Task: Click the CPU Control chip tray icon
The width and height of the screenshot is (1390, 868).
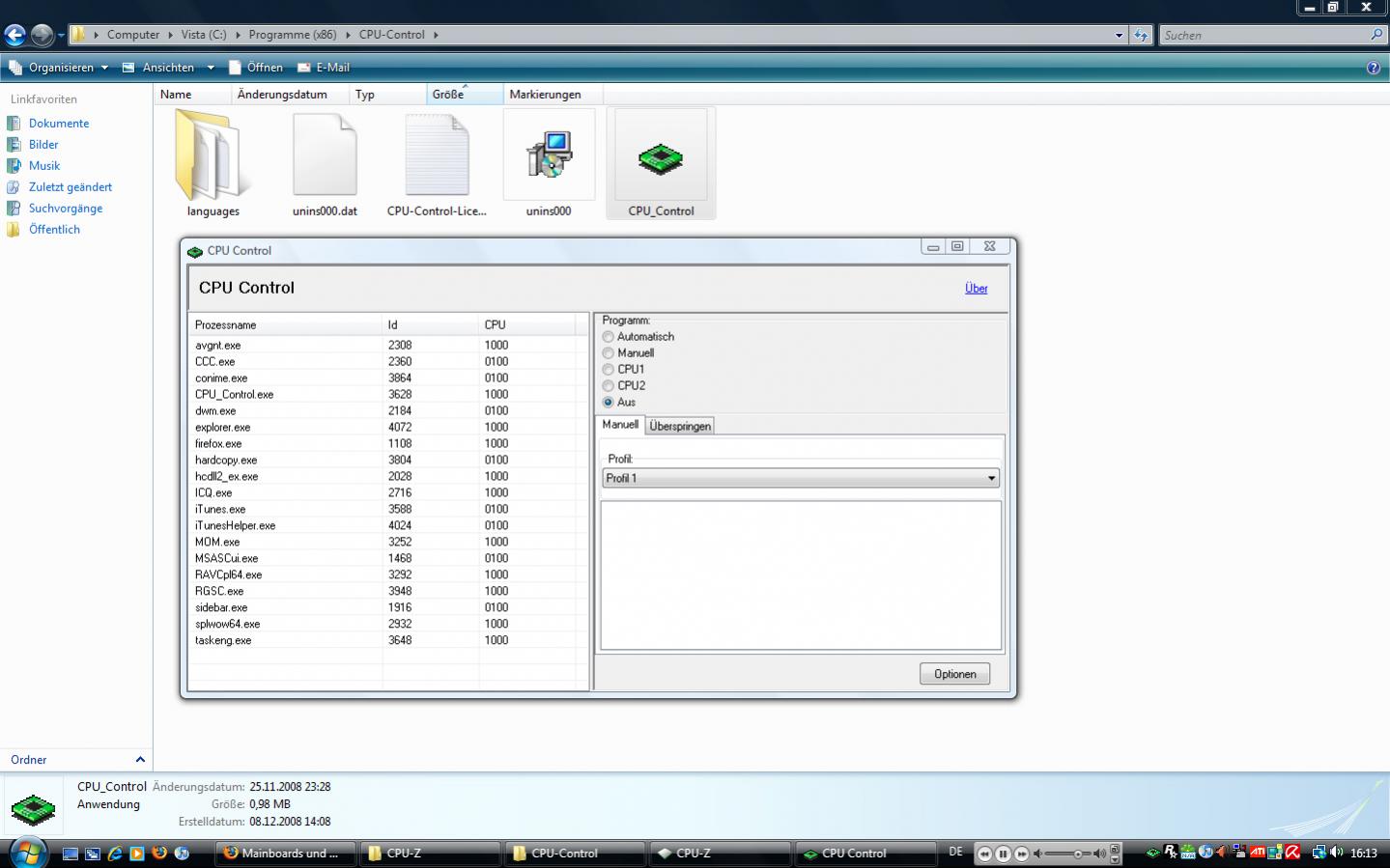Action: click(1153, 853)
